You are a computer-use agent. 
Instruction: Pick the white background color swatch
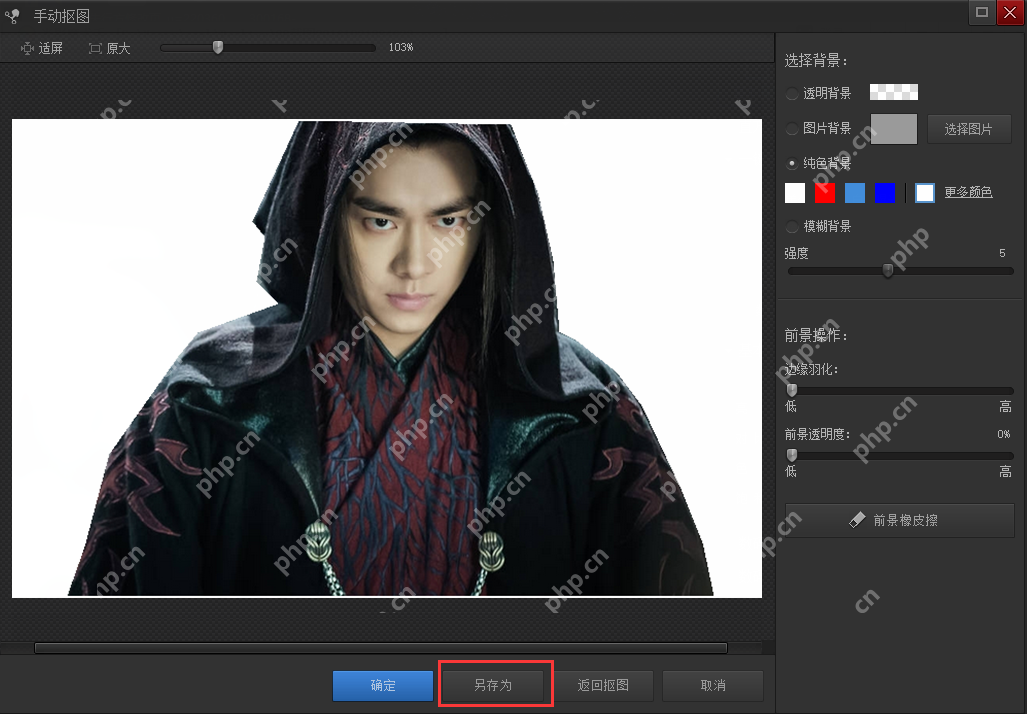click(795, 193)
